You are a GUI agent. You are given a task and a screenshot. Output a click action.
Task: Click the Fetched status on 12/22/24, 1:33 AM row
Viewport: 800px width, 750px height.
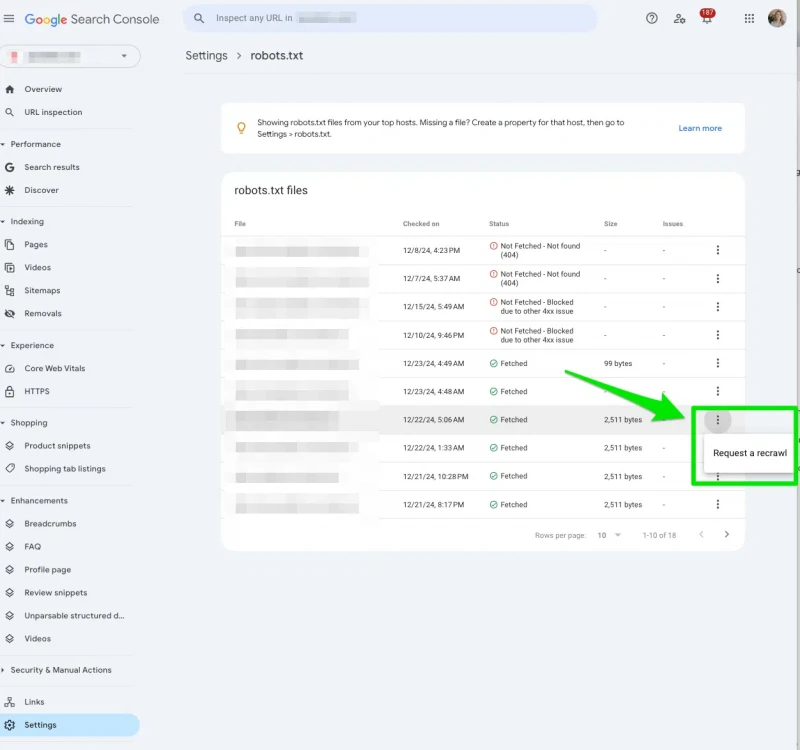coord(508,448)
